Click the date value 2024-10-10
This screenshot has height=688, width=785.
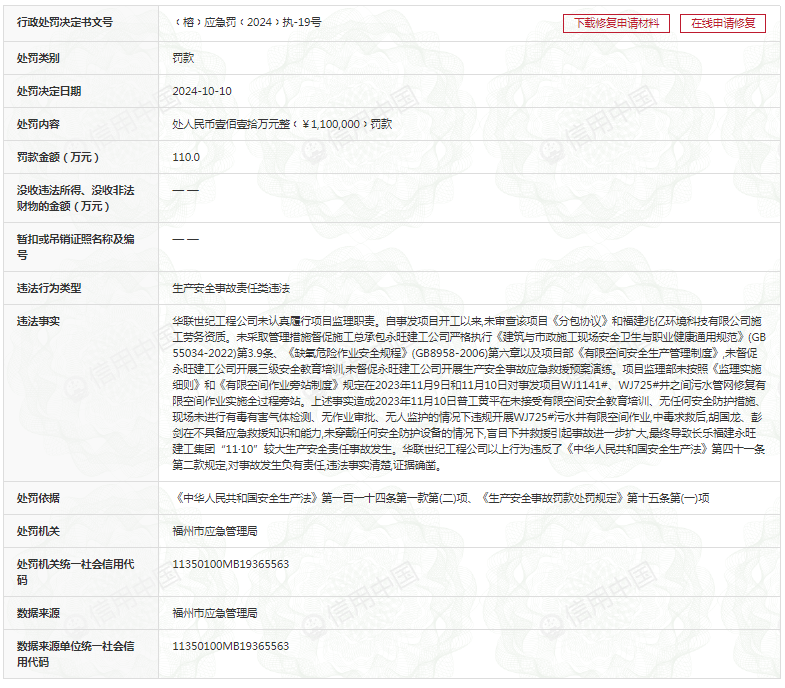coord(202,91)
